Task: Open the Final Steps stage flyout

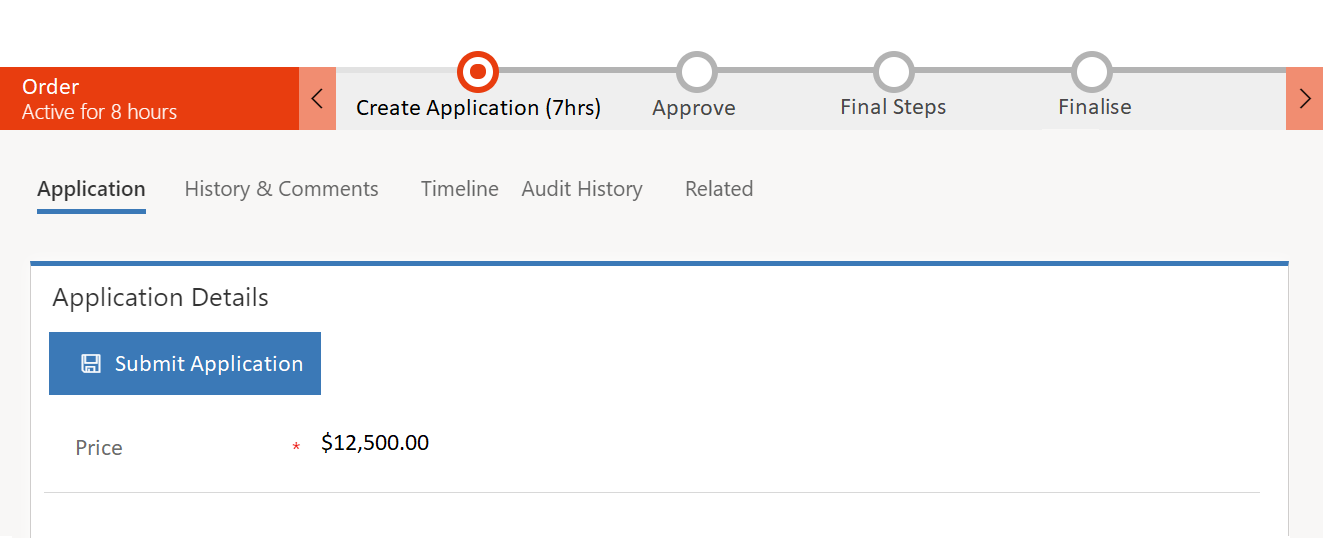Action: point(893,107)
